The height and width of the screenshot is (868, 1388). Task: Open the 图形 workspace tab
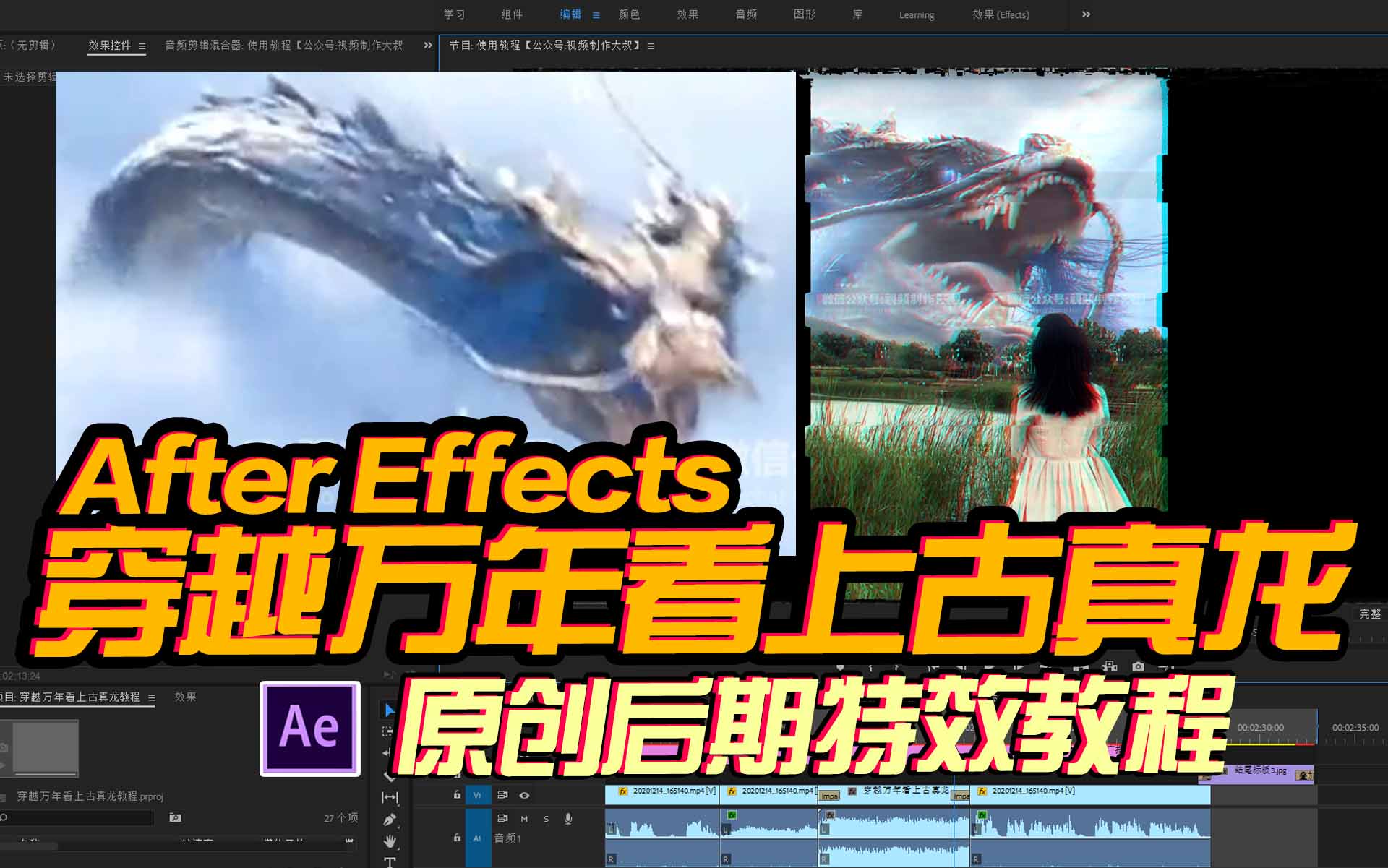click(805, 14)
